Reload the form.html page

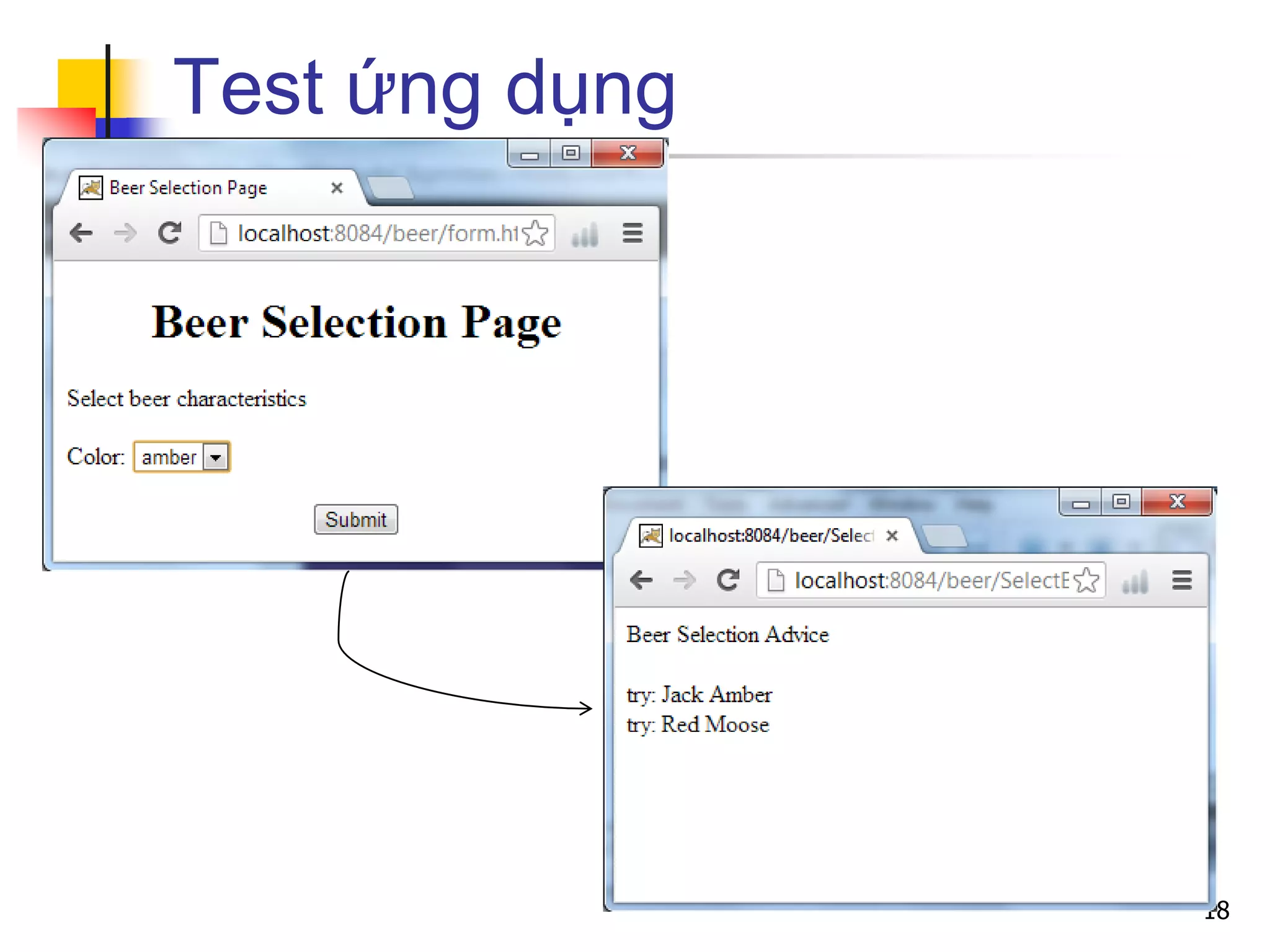click(x=169, y=233)
